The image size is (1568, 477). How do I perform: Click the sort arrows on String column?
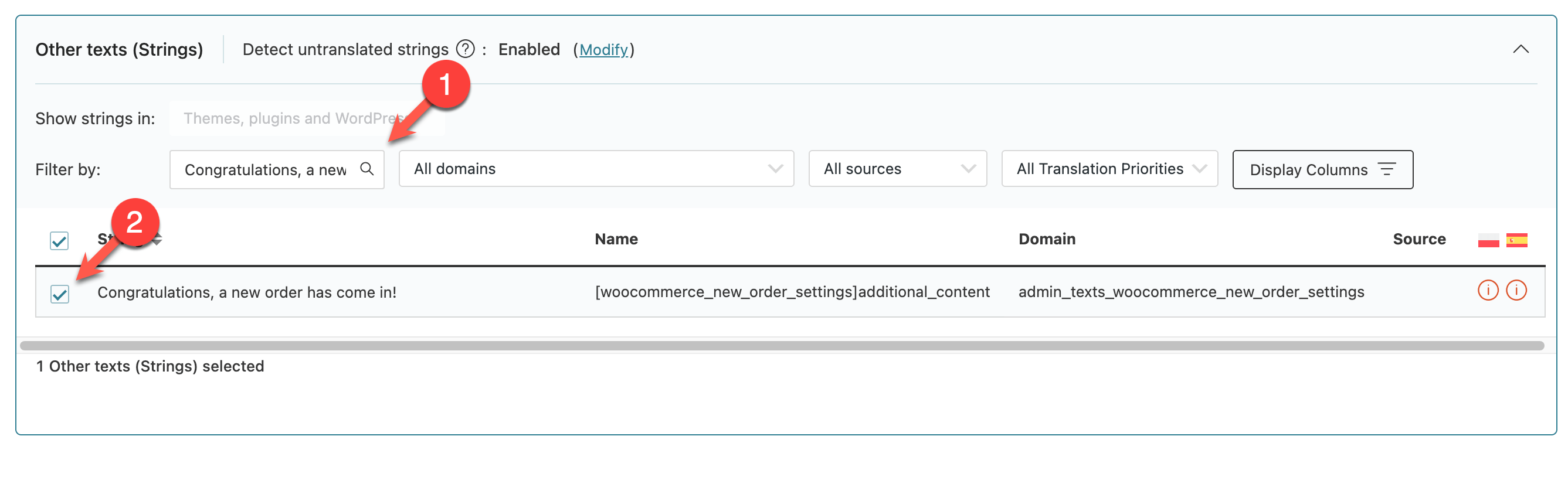tap(157, 239)
